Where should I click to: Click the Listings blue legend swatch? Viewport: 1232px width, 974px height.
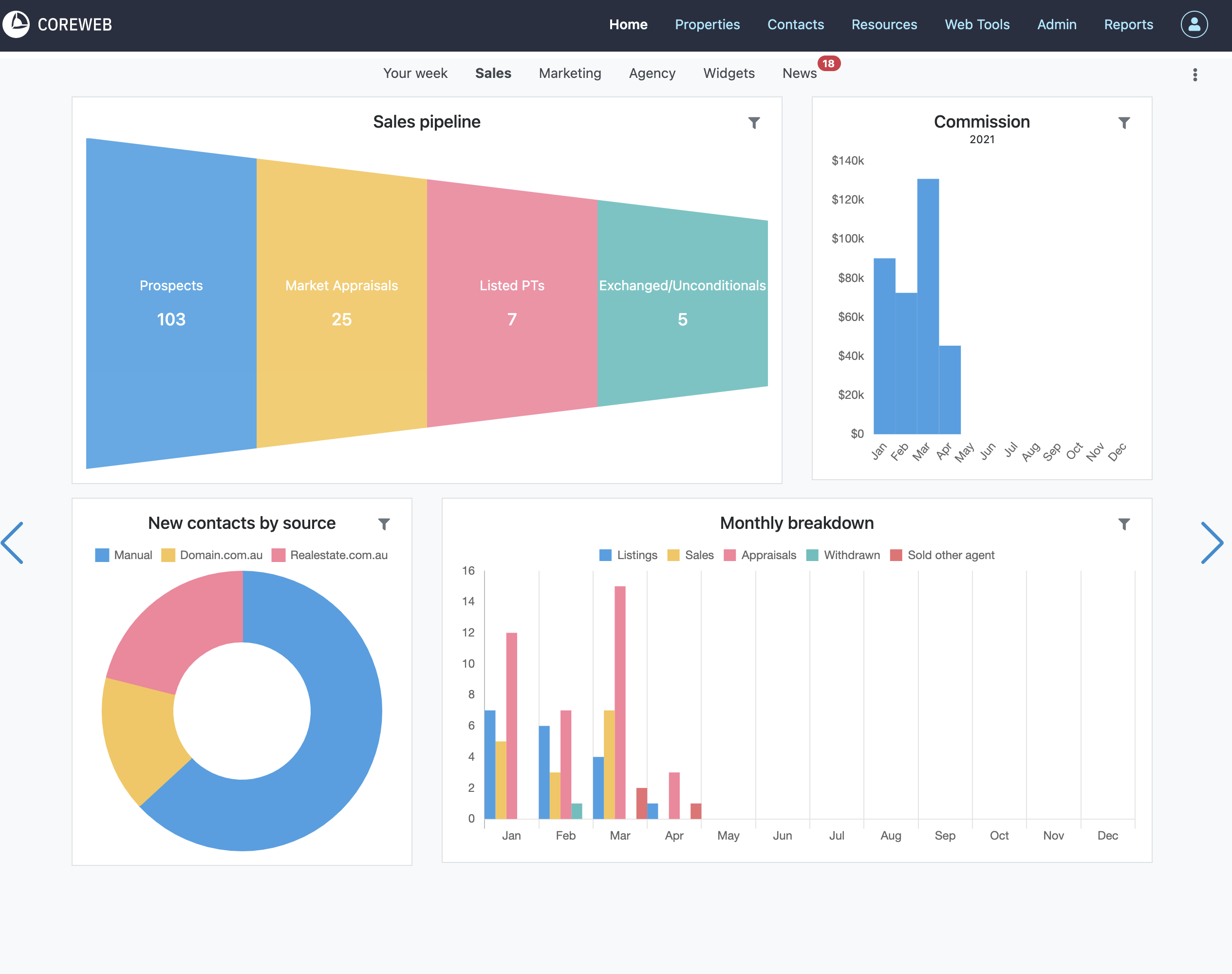coord(605,555)
